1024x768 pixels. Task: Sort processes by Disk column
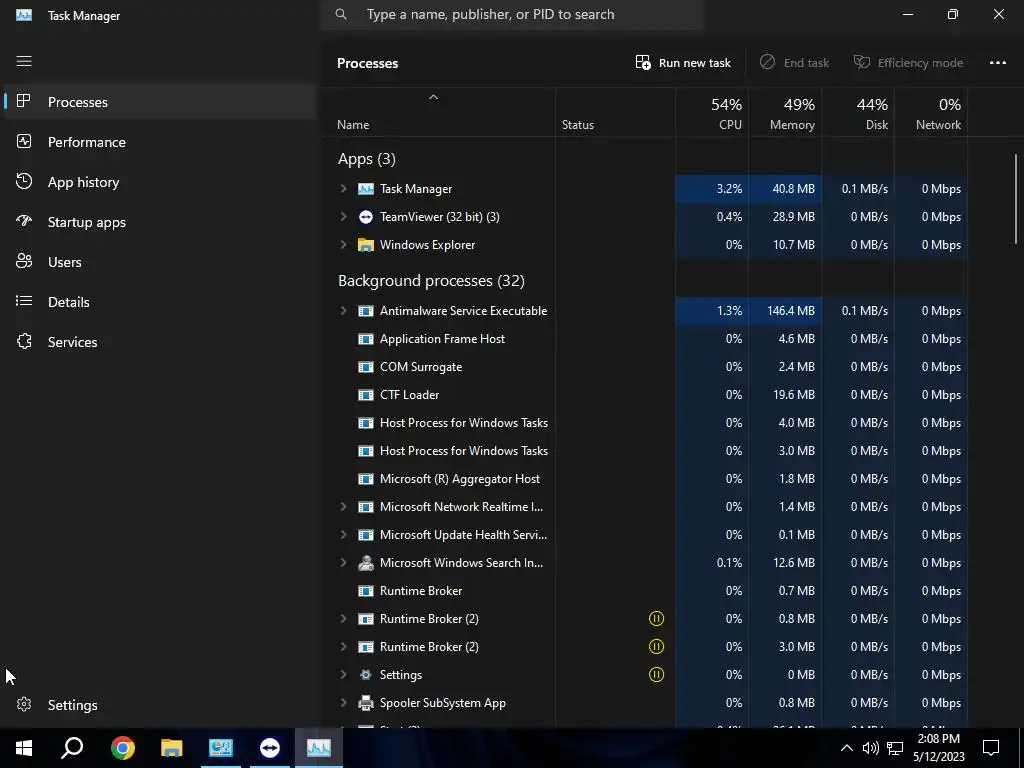point(858,114)
